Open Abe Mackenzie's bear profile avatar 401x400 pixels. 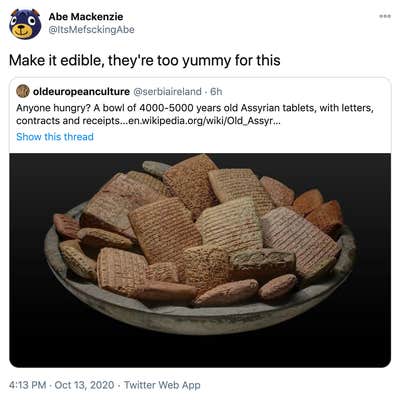(25, 24)
